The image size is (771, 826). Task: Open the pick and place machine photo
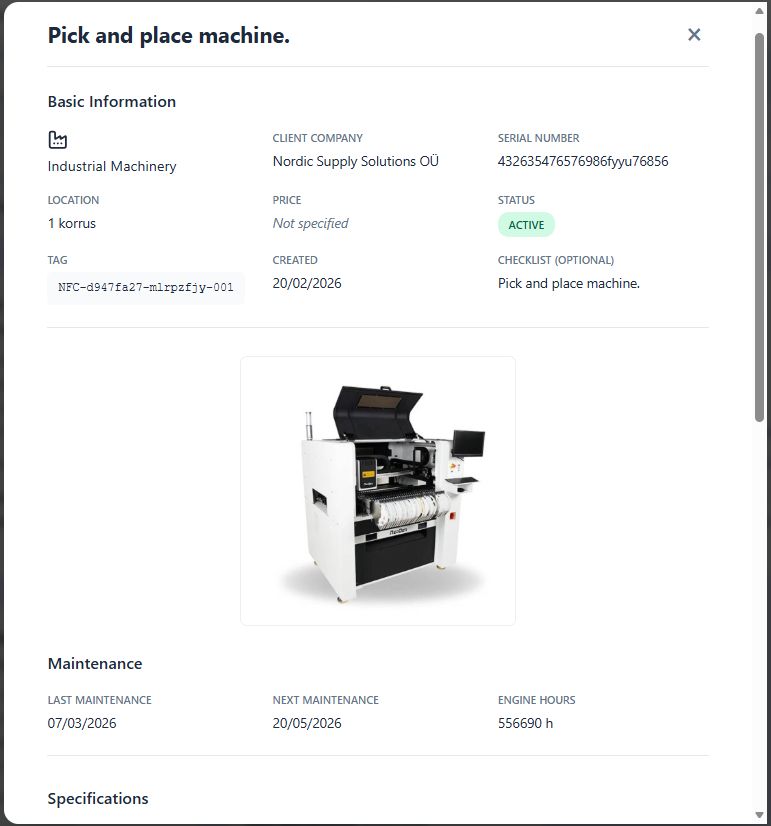(x=378, y=491)
